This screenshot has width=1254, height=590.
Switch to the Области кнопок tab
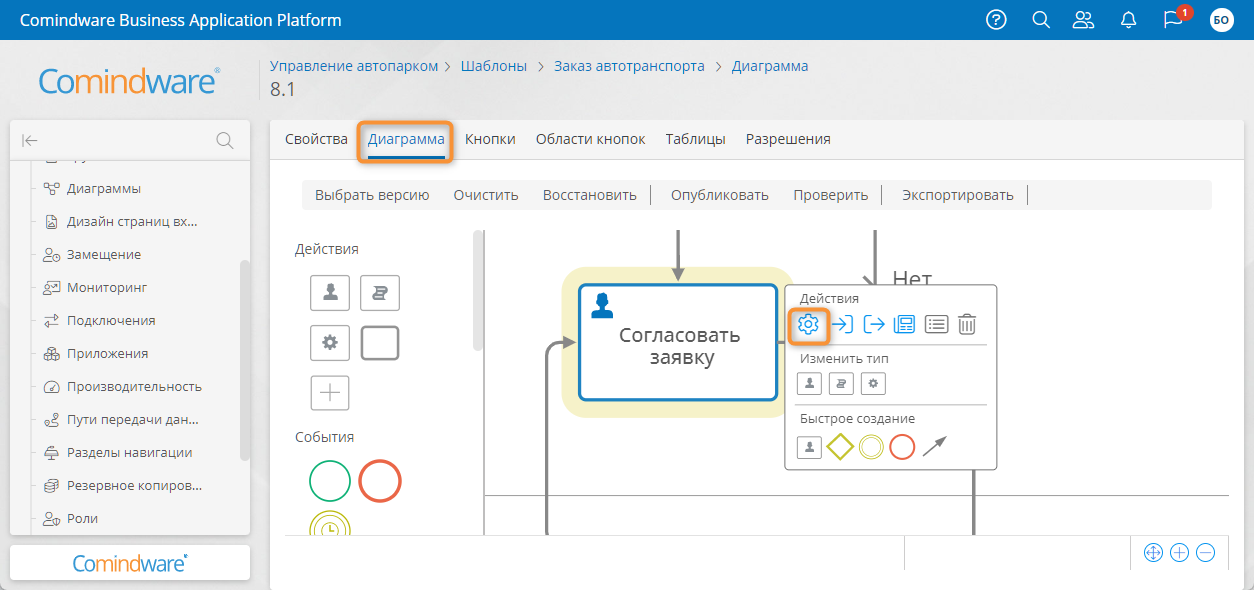pyautogui.click(x=591, y=139)
